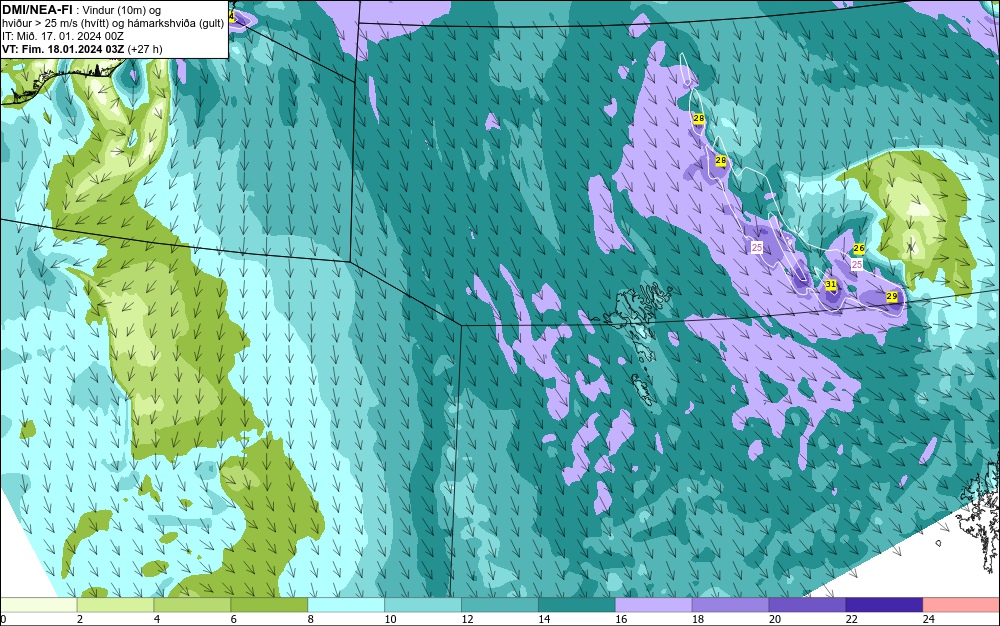The height and width of the screenshot is (626, 1000).
Task: Click the "Vindur (10m) og" header text
Action: click(x=123, y=10)
